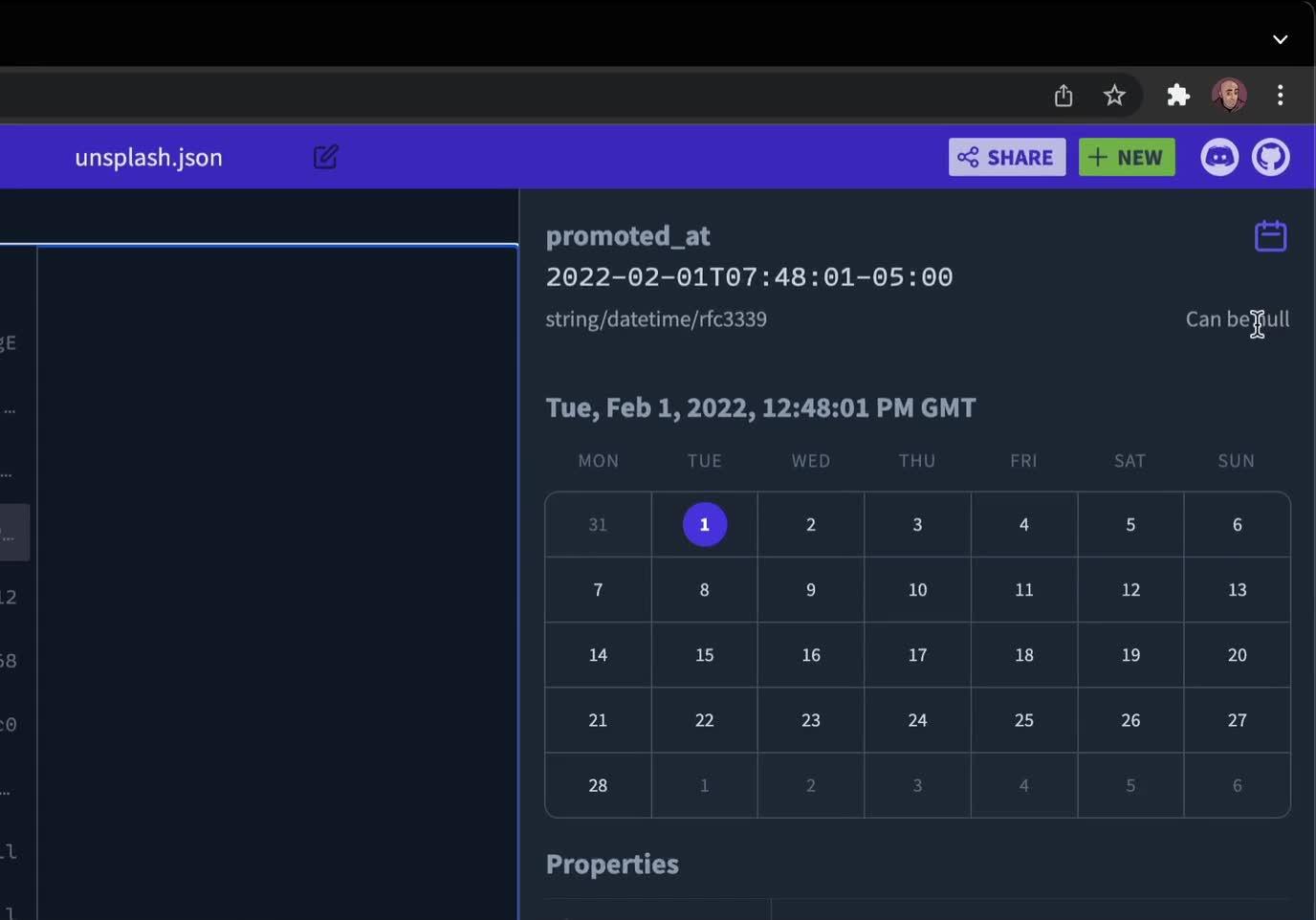Click the SHARE button
The width and height of the screenshot is (1316, 920).
pos(1006,157)
